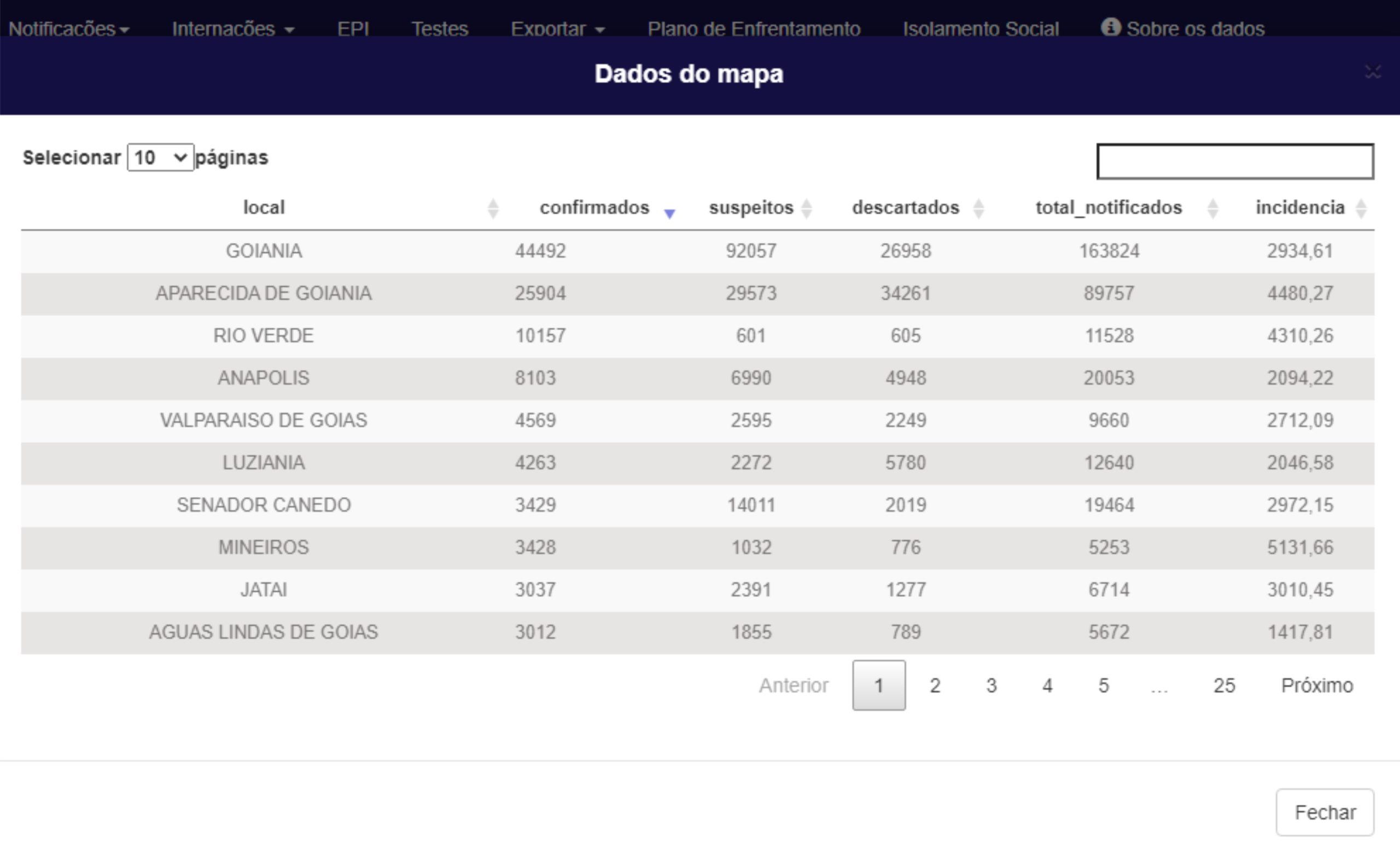The width and height of the screenshot is (1400, 861).
Task: Sort by the suspeitos column header
Action: pos(750,208)
